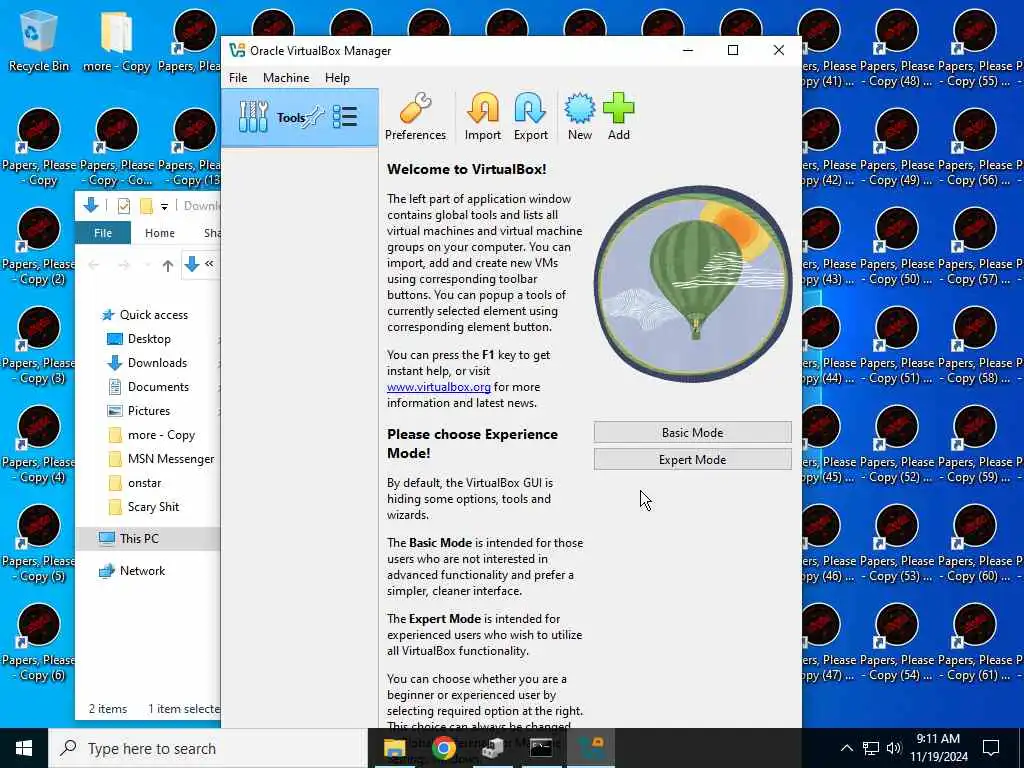Open Google Chrome from the taskbar

(444, 748)
